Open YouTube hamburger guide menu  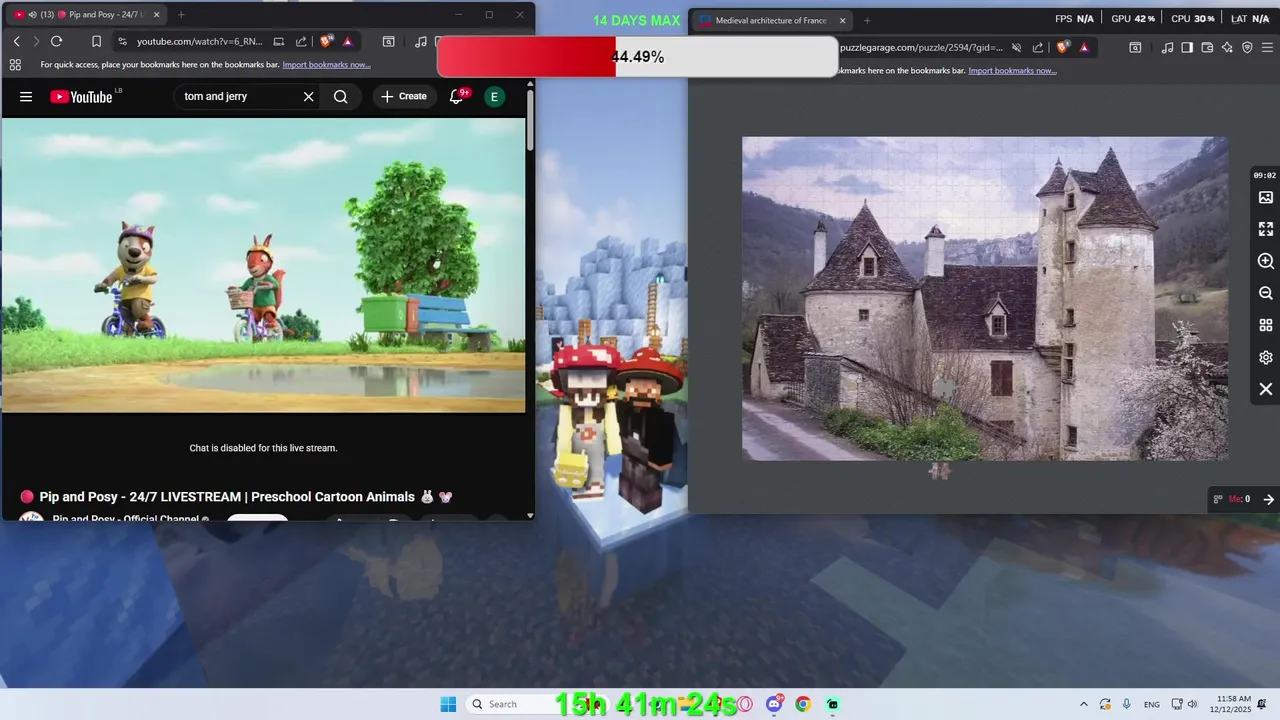pos(26,97)
